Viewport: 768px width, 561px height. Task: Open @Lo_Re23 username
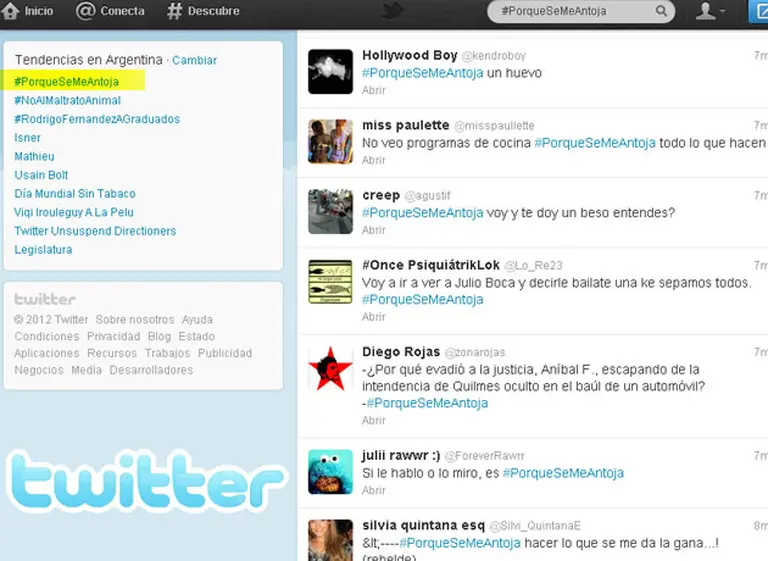533,266
